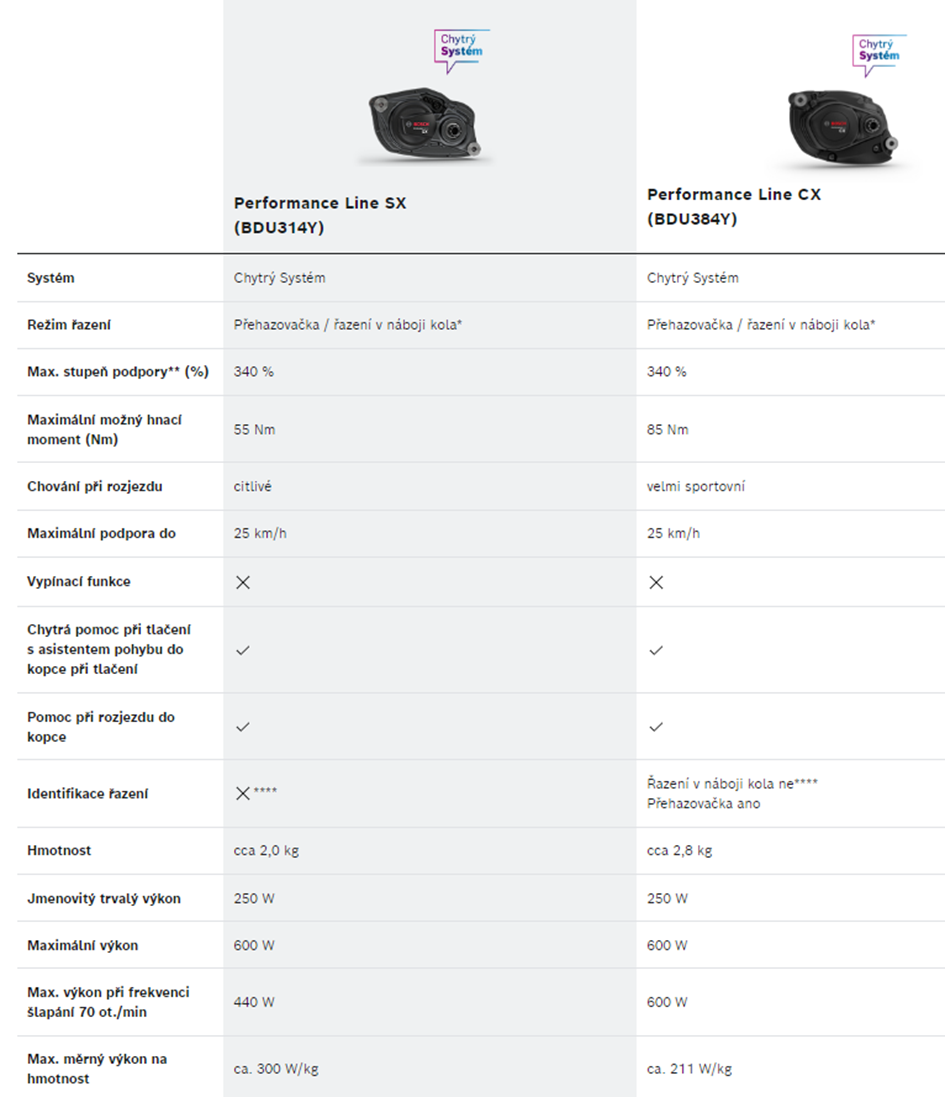Click the X icon for SX Vypínací funkce

(x=243, y=582)
